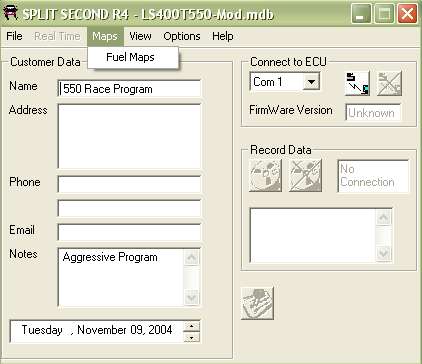This screenshot has width=422, height=364.
Task: Click inside the Address text box
Action: click(x=129, y=136)
